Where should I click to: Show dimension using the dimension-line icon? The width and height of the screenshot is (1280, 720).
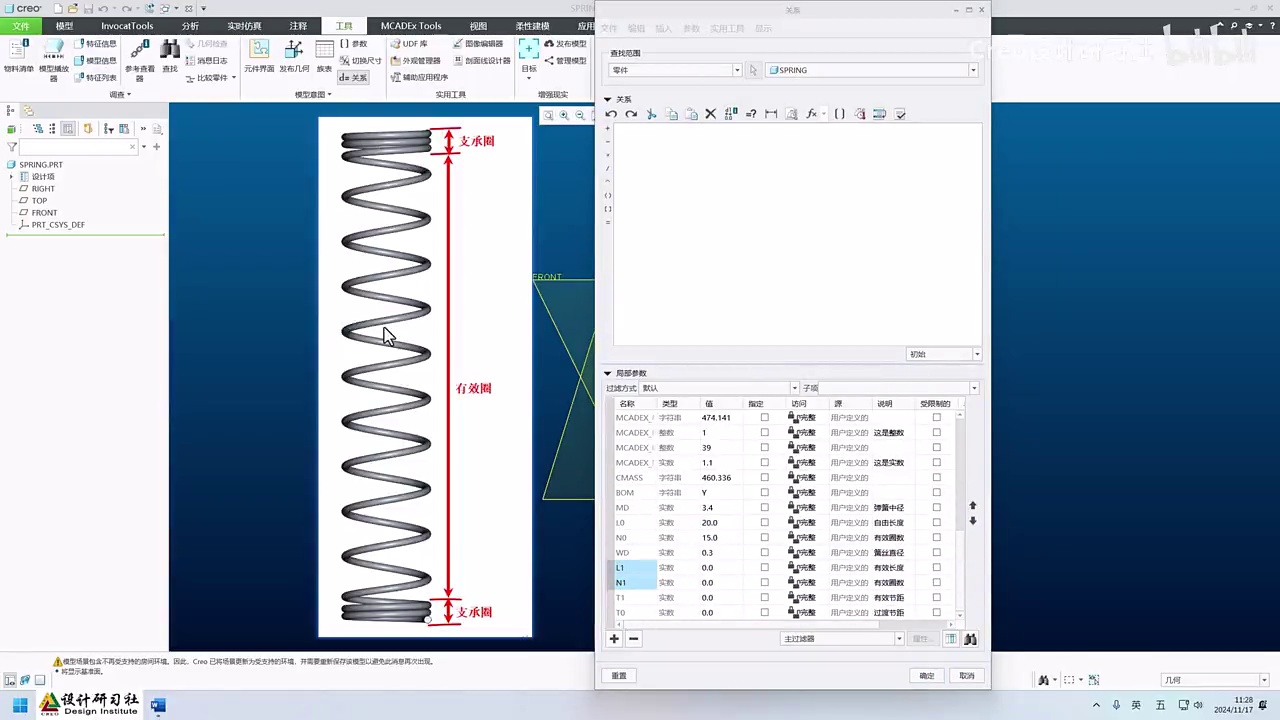[x=771, y=114]
